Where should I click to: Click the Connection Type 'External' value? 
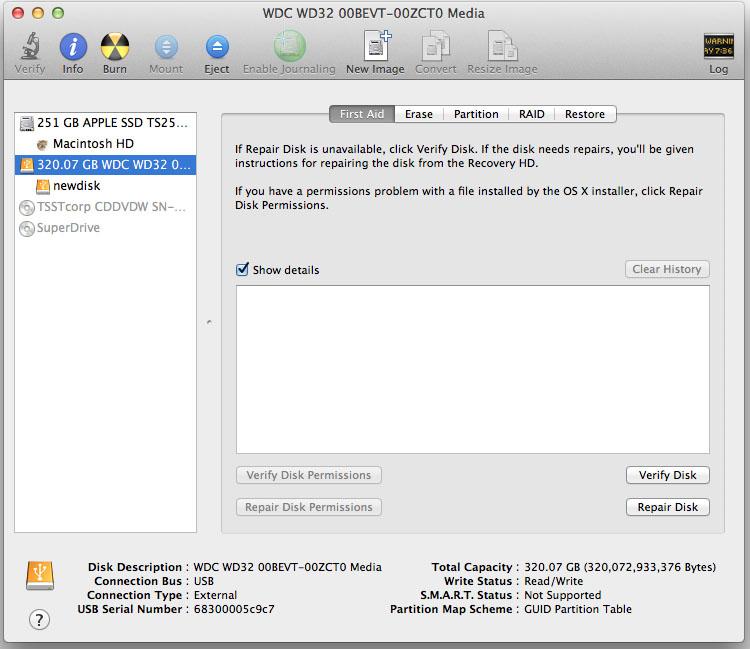pyautogui.click(x=215, y=595)
